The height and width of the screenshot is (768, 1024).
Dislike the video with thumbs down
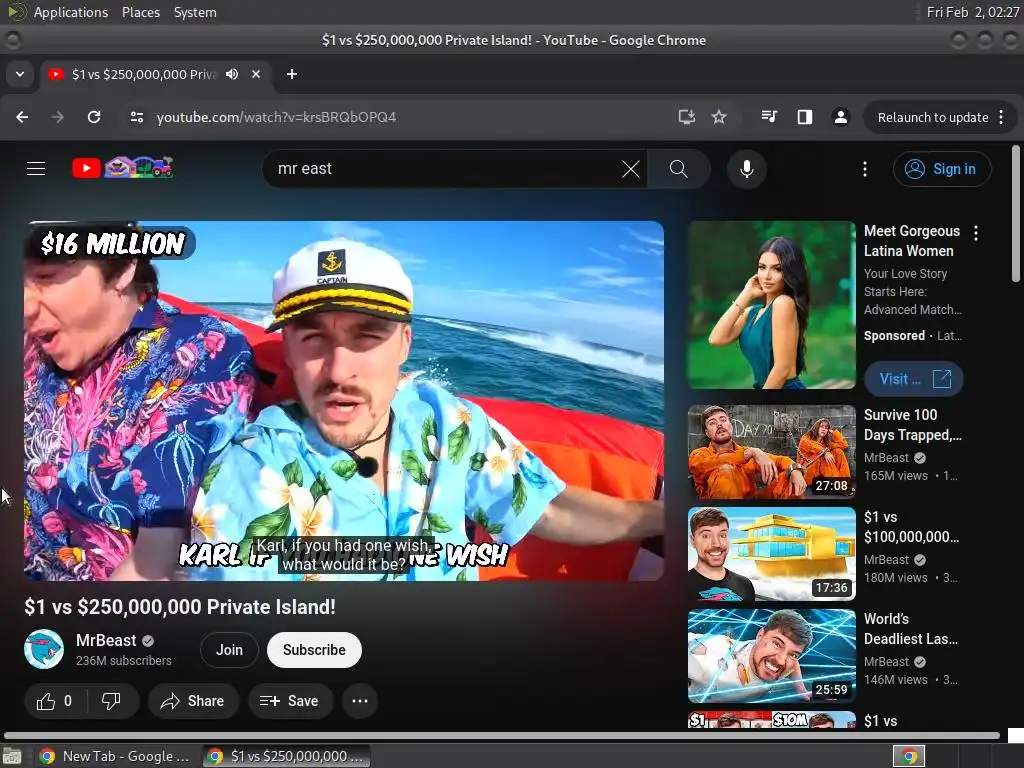[112, 701]
